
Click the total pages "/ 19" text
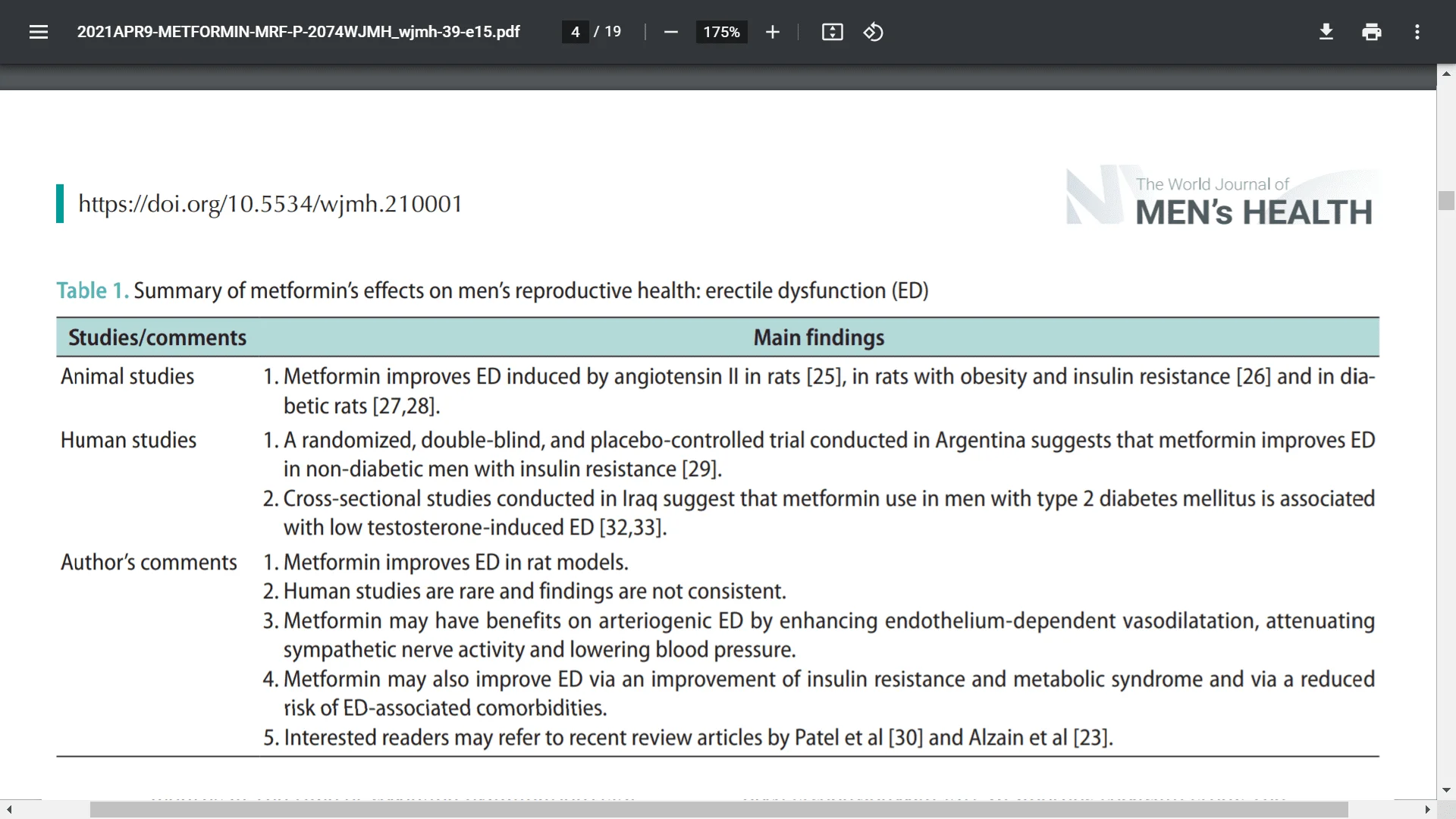(x=607, y=32)
